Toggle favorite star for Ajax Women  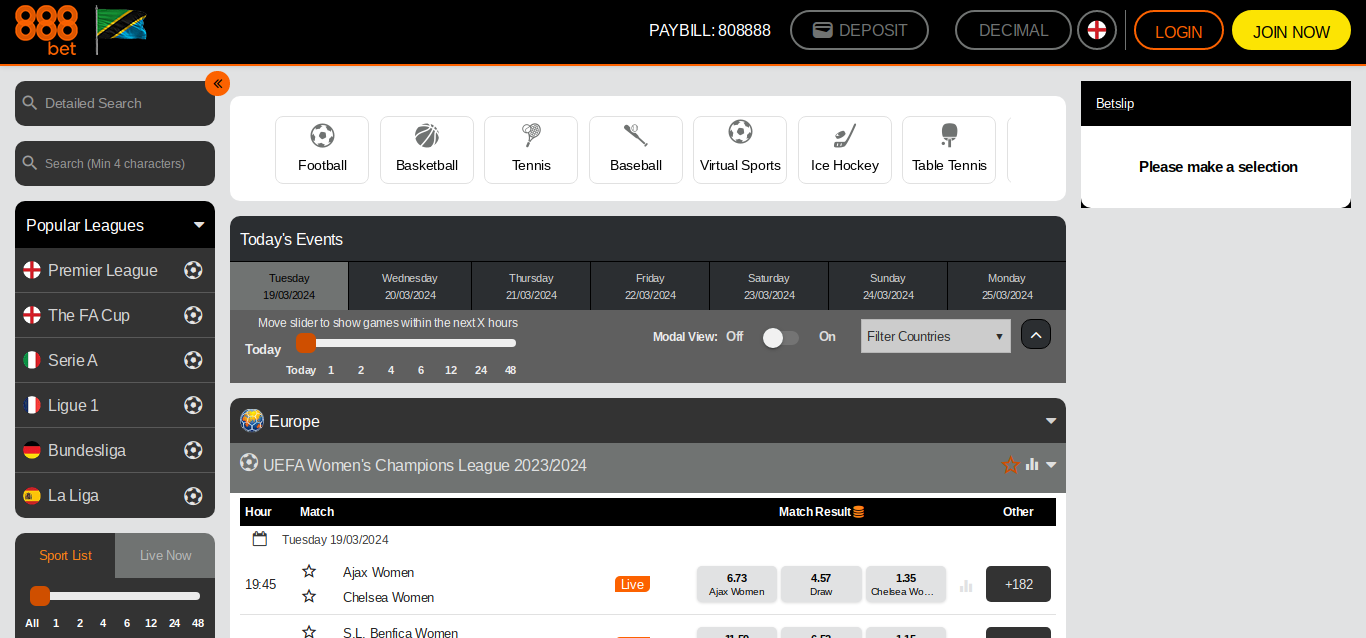coord(309,571)
